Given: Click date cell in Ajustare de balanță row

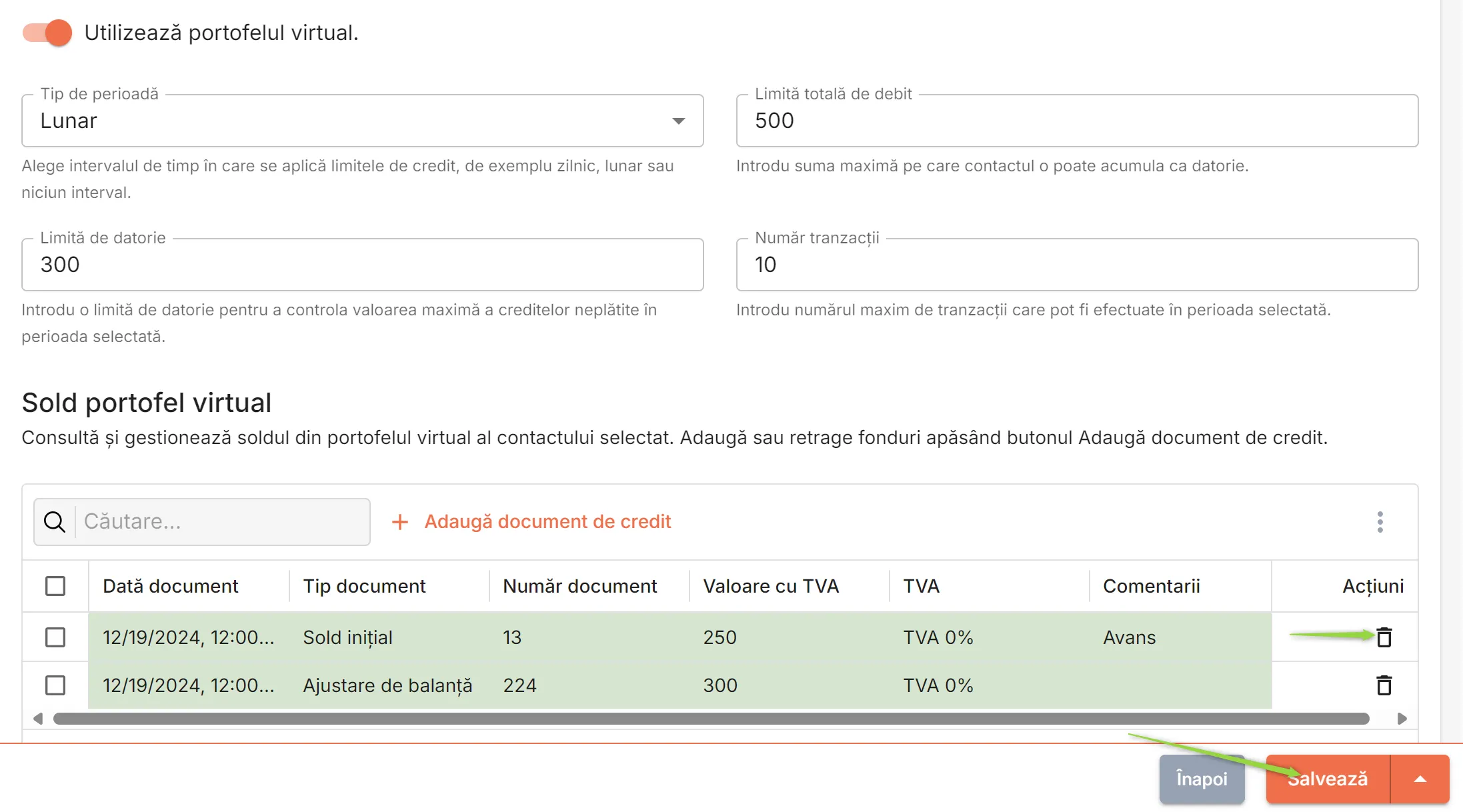Looking at the screenshot, I should (189, 685).
